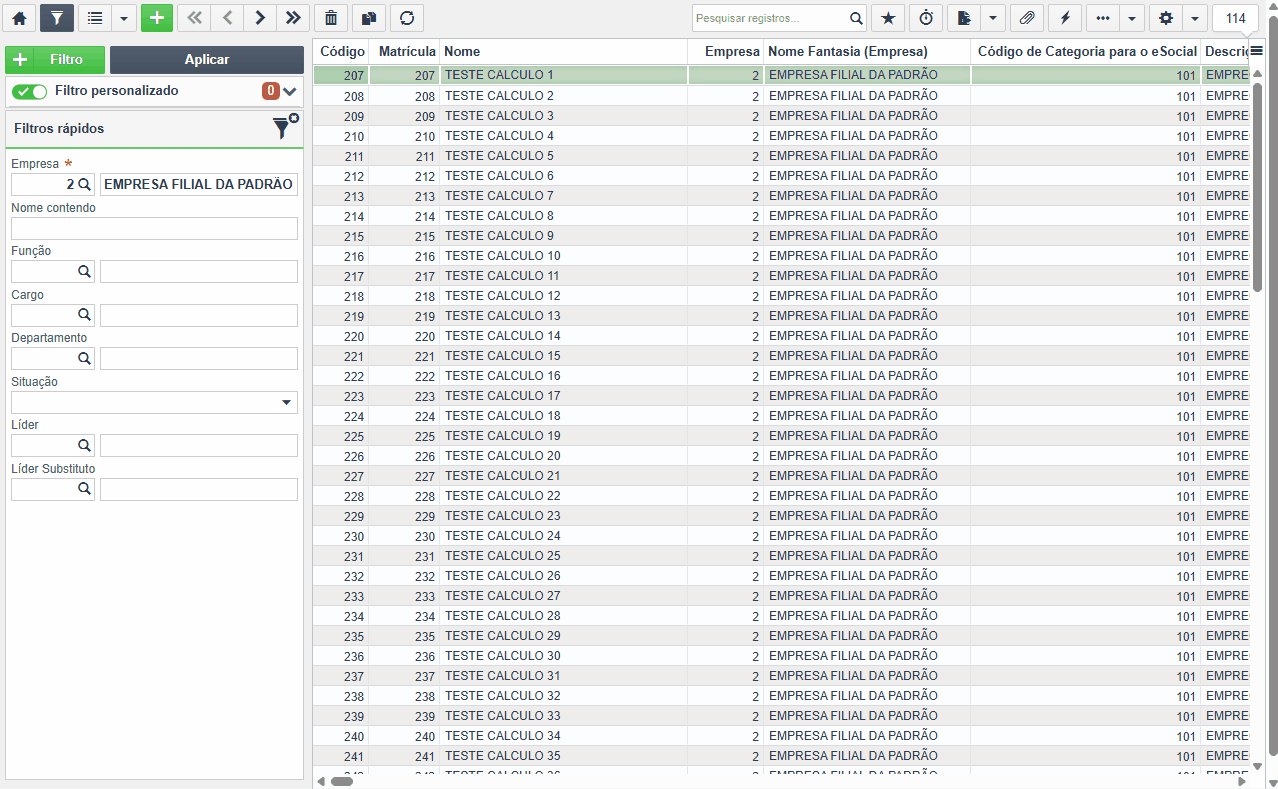Delete record using the trash icon
1278x789 pixels.
pos(331,18)
